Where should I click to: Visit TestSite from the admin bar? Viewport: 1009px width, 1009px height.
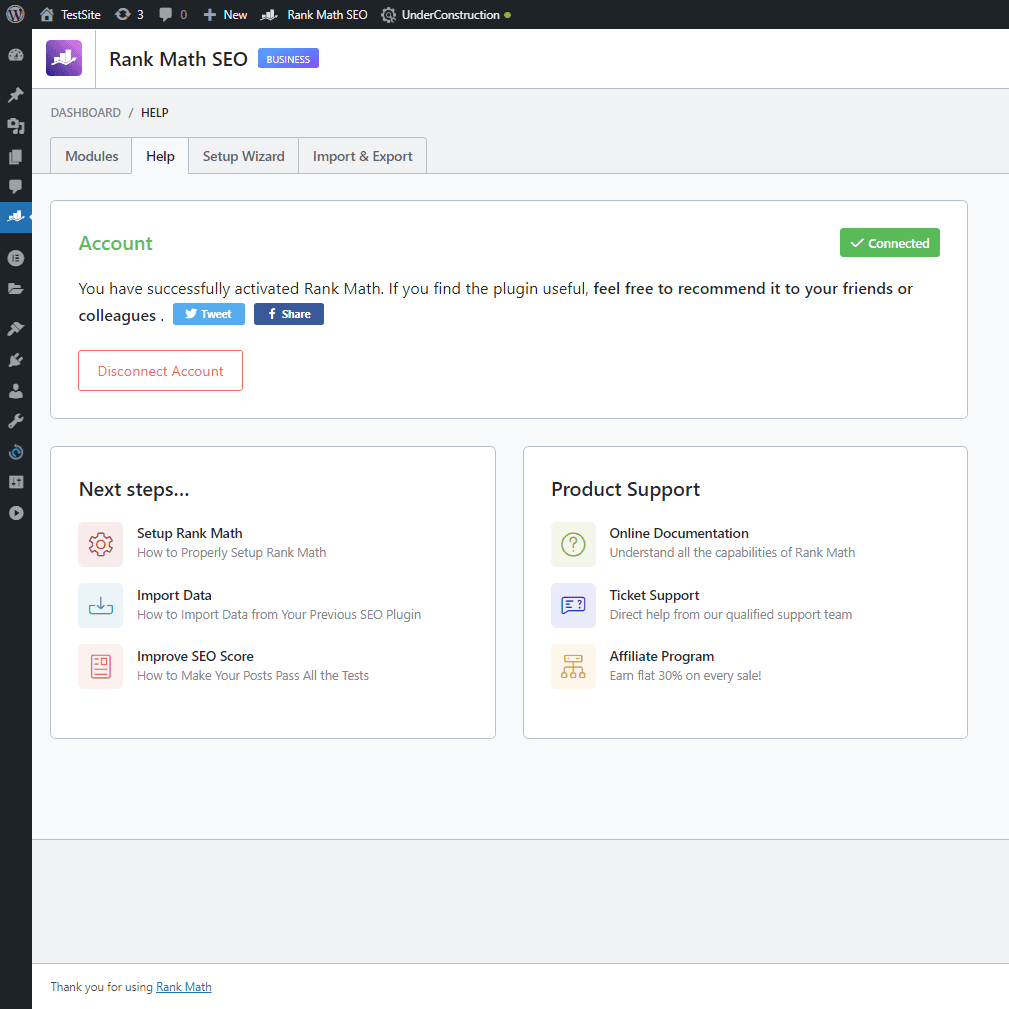coord(70,14)
